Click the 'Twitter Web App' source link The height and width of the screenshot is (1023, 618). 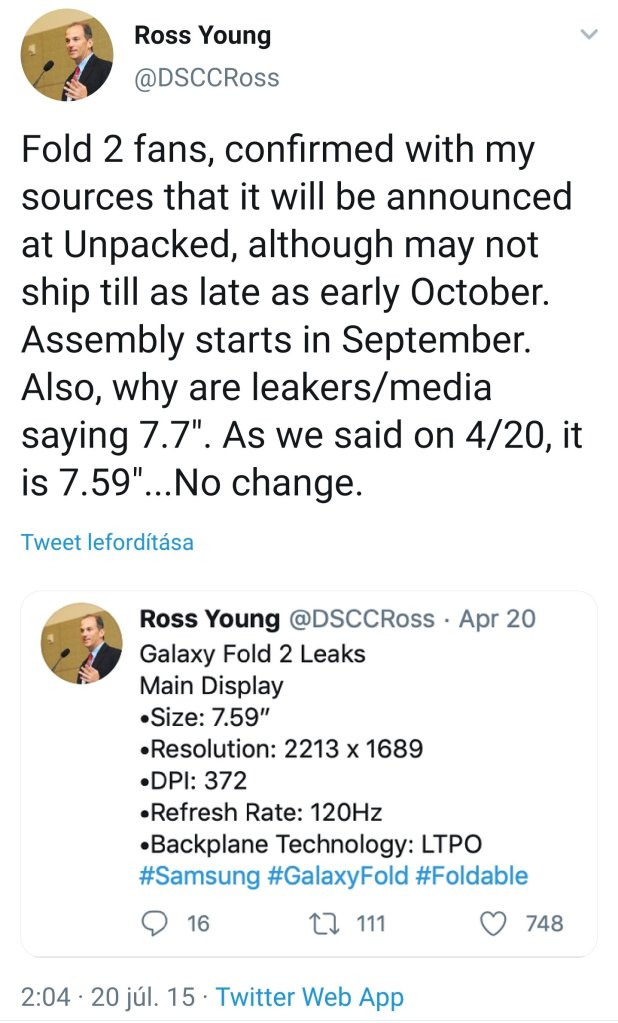coord(310,997)
